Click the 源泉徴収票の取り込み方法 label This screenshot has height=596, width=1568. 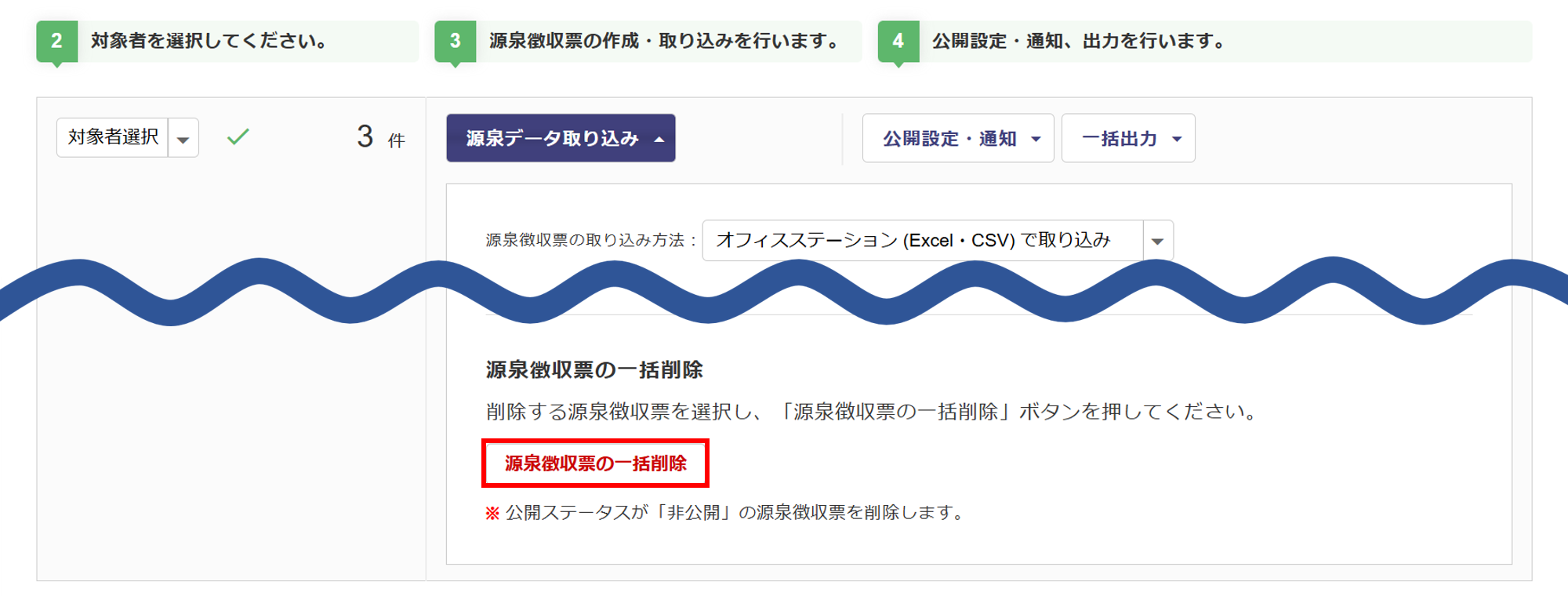591,240
